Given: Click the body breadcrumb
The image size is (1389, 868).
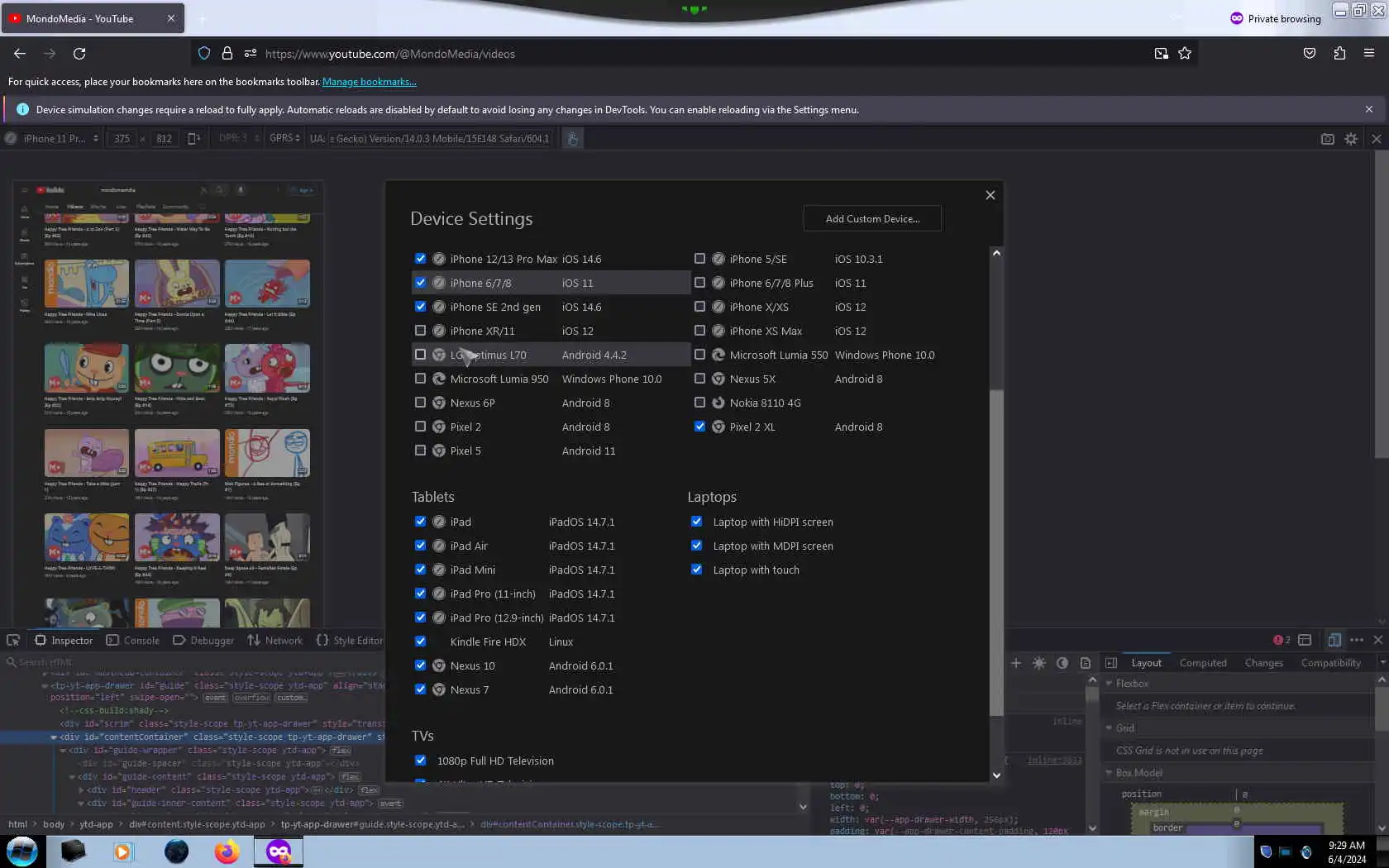Looking at the screenshot, I should [x=54, y=824].
